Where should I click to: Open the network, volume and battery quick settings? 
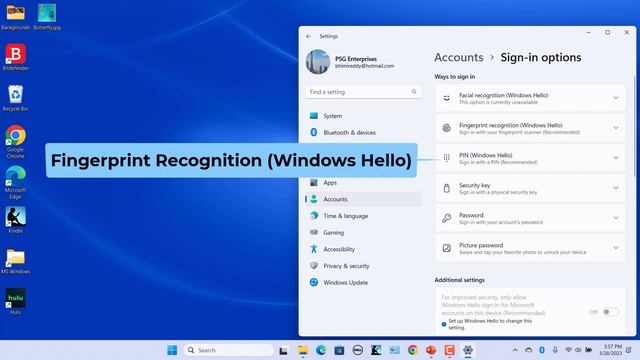tap(578, 350)
